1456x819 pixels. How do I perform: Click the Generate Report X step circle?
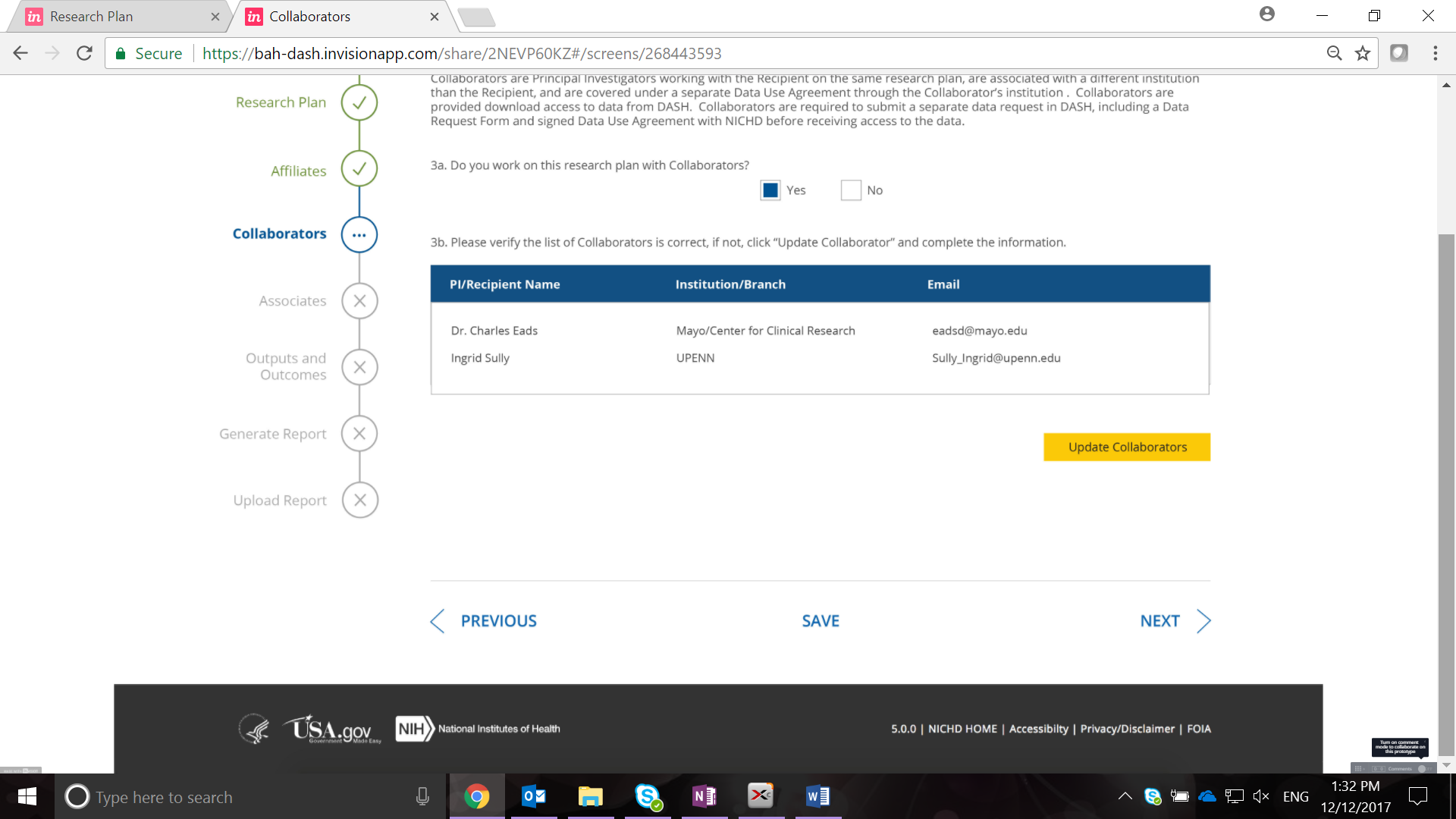click(359, 434)
